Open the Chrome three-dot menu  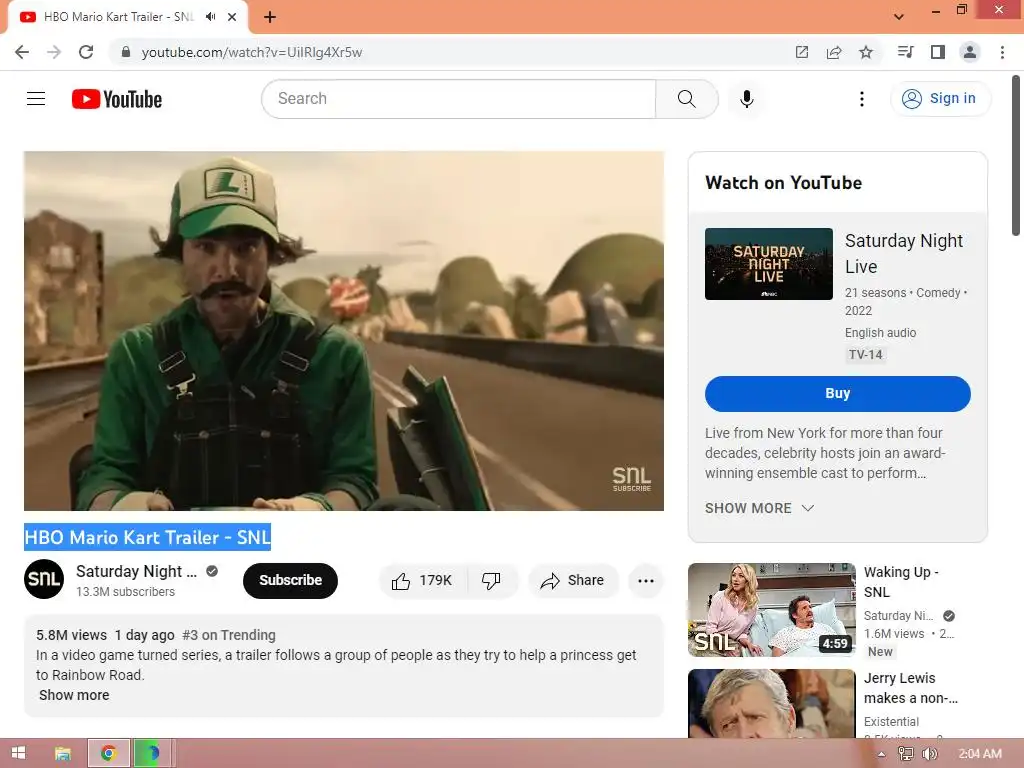1002,52
